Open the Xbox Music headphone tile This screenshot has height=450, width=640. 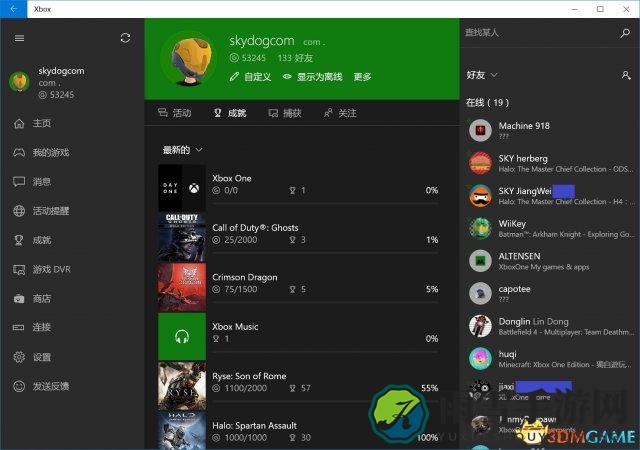coord(182,336)
